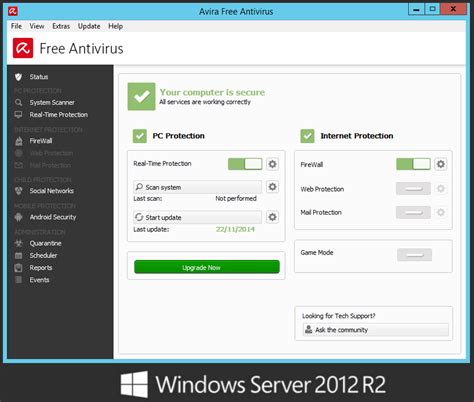Image resolution: width=474 pixels, height=402 pixels.
Task: Click the Status shield icon in sidebar
Action: click(x=19, y=77)
